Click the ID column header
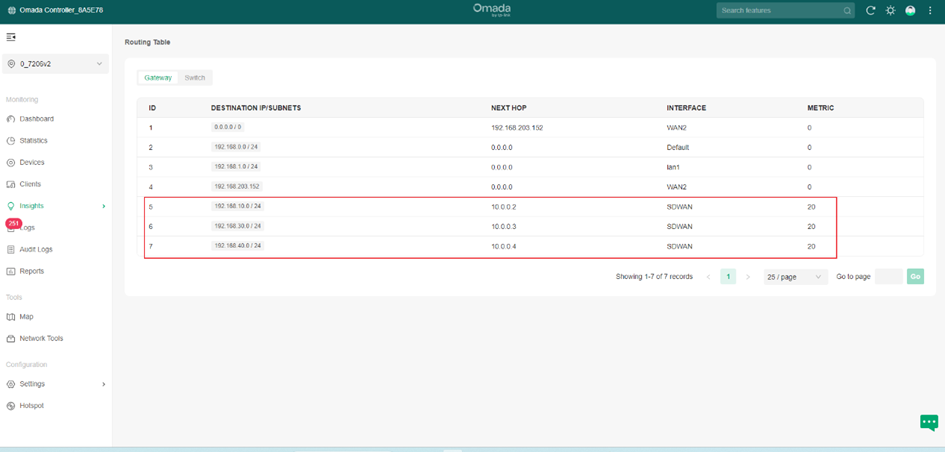The height and width of the screenshot is (452, 945). 152,108
